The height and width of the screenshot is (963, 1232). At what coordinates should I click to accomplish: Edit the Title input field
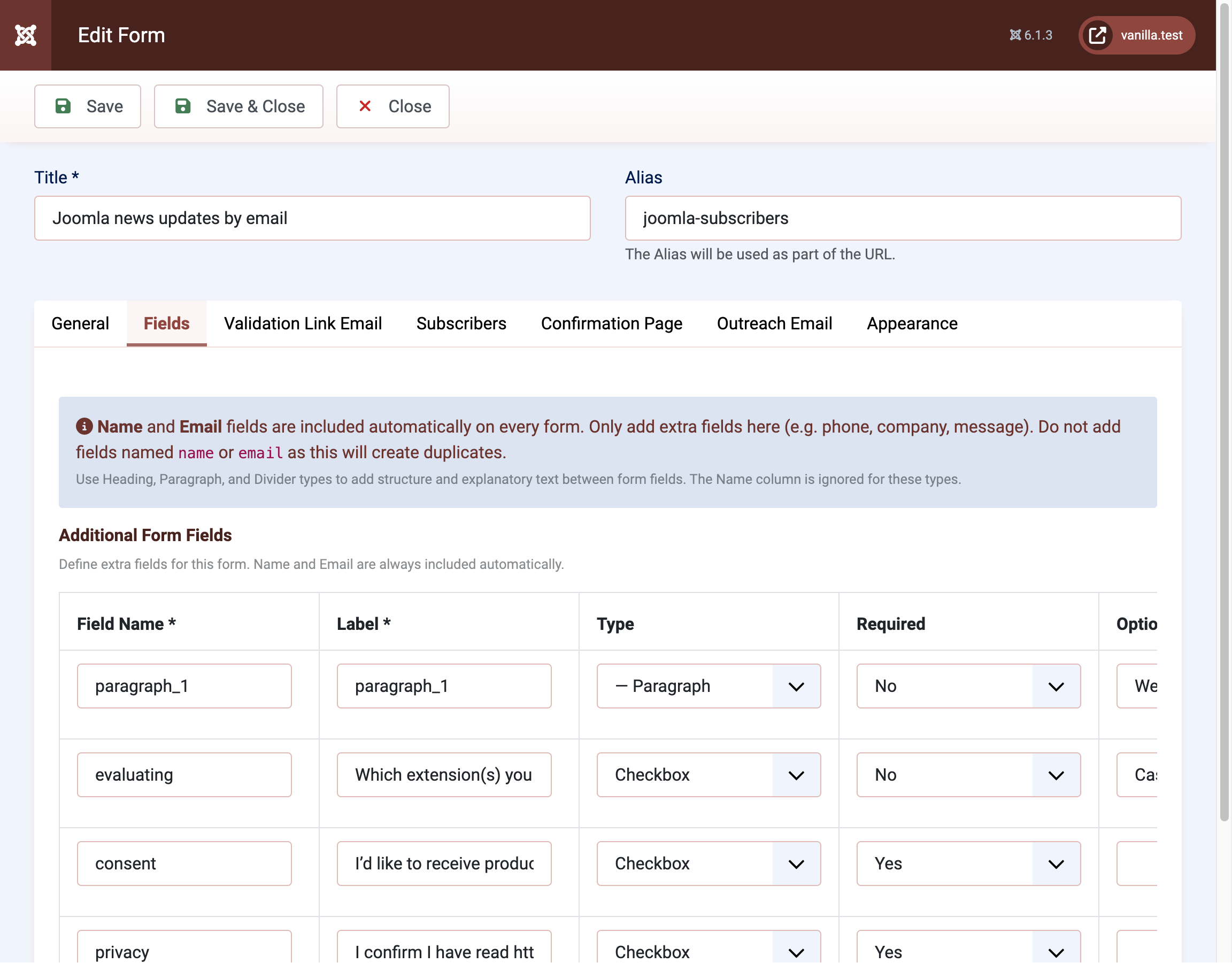312,218
